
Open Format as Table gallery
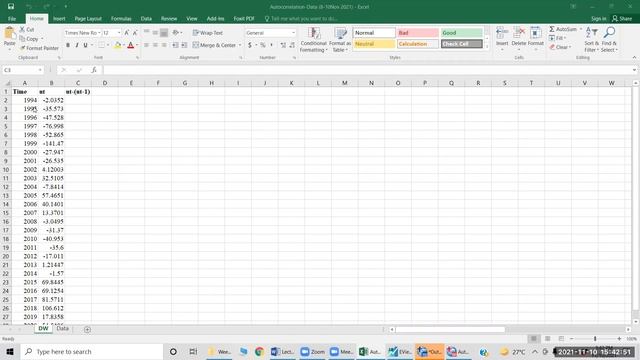point(340,40)
